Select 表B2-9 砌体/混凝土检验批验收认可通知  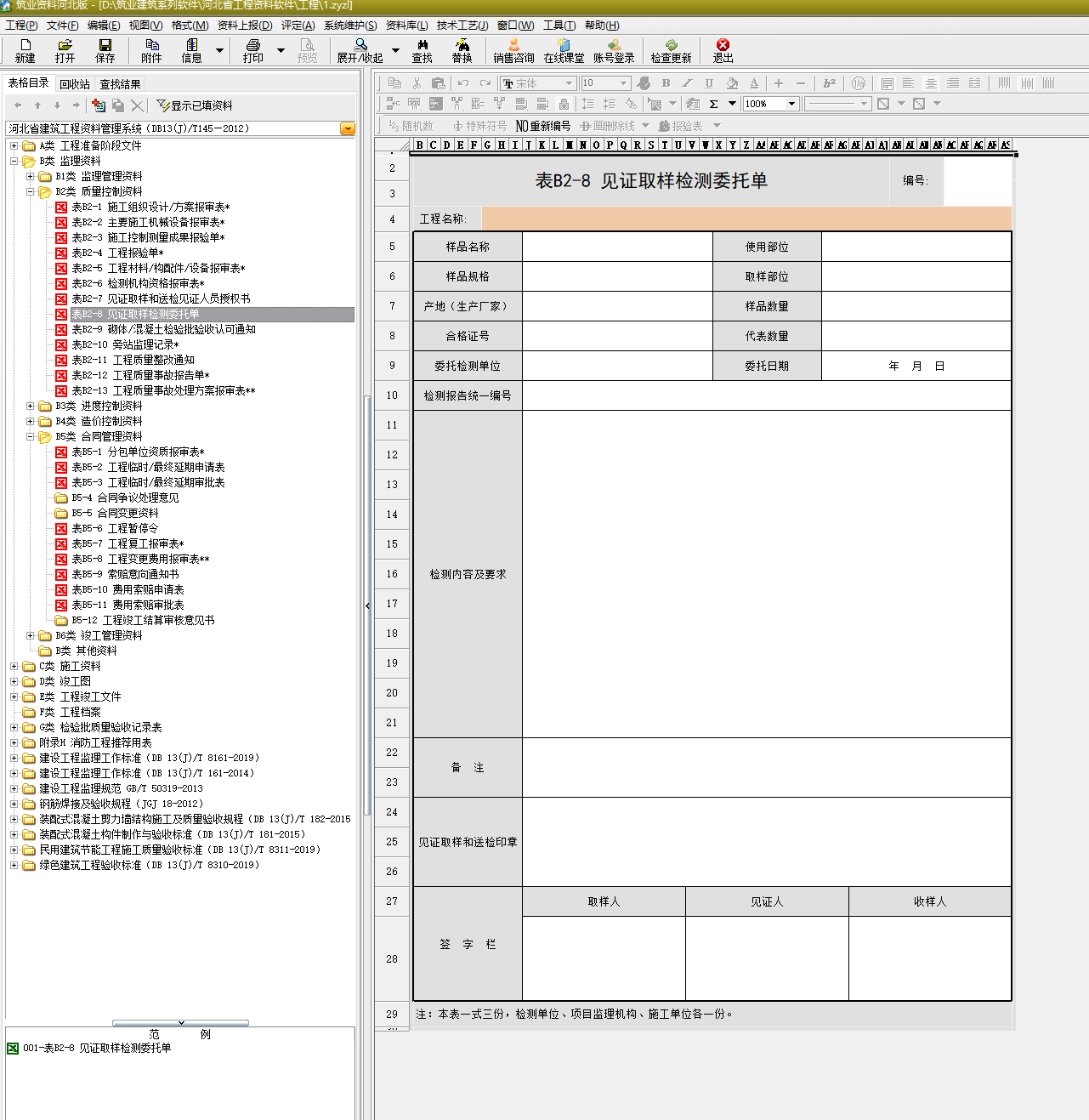point(163,329)
